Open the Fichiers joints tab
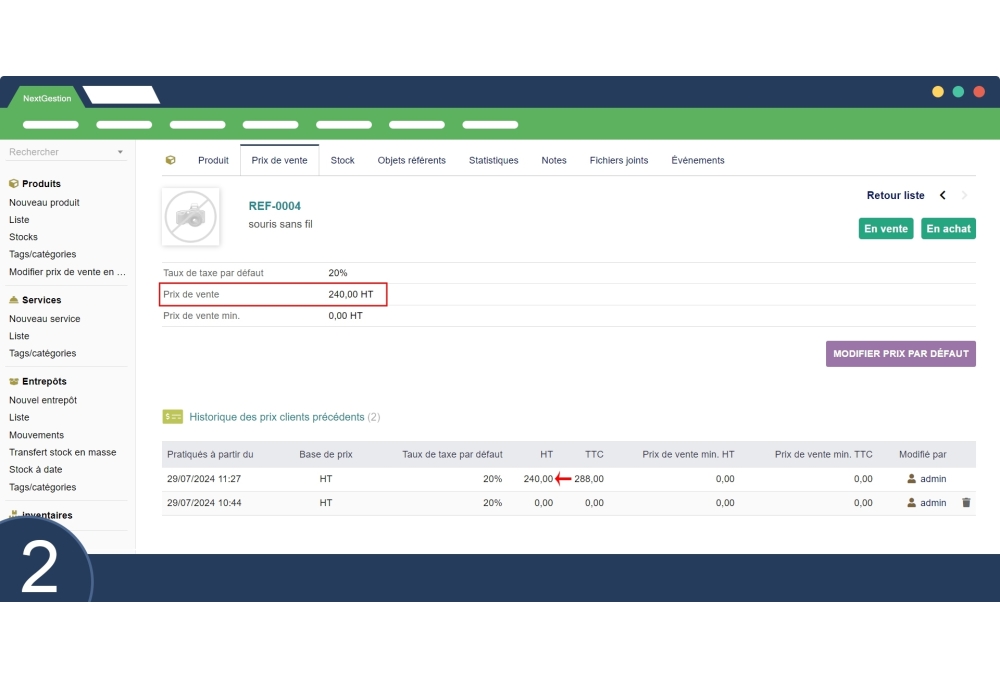Image resolution: width=1000 pixels, height=679 pixels. tap(618, 160)
